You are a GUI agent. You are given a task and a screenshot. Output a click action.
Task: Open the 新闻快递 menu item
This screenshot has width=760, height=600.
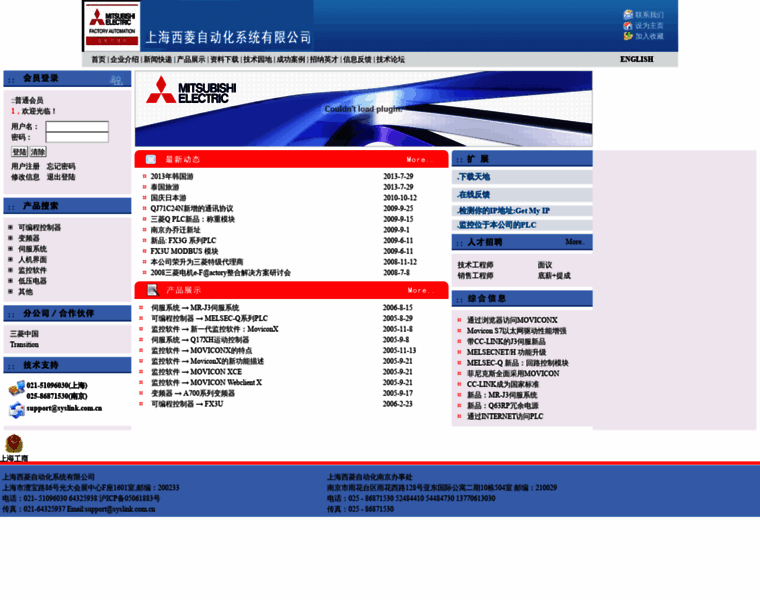(158, 60)
